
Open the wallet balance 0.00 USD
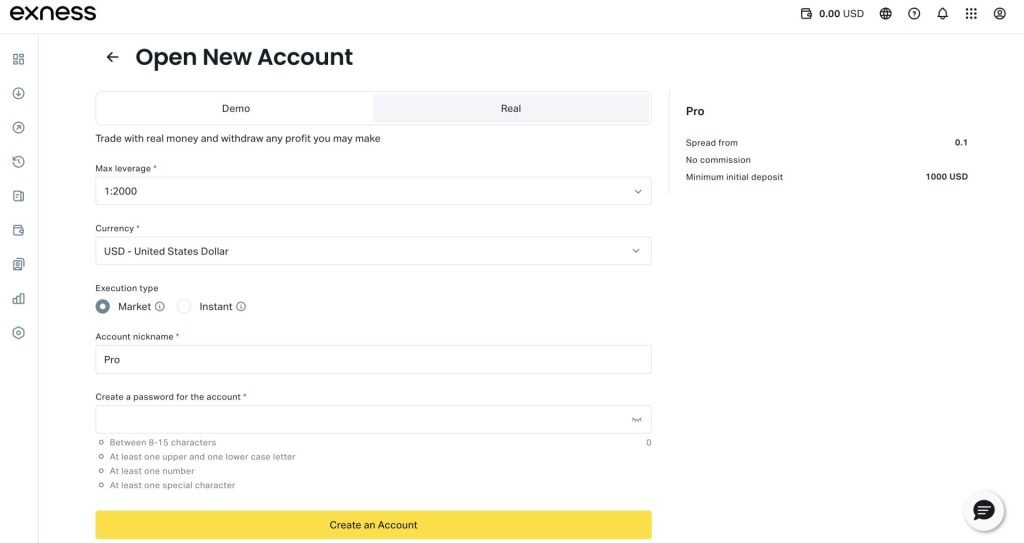pos(832,14)
